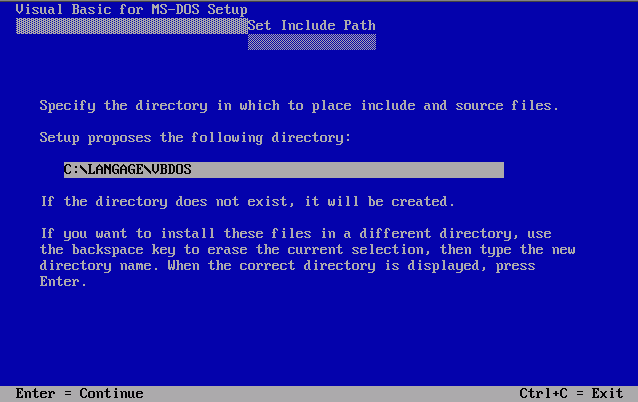Click the shaded bar under Setup title
638x402 pixels.
[x=131, y=26]
